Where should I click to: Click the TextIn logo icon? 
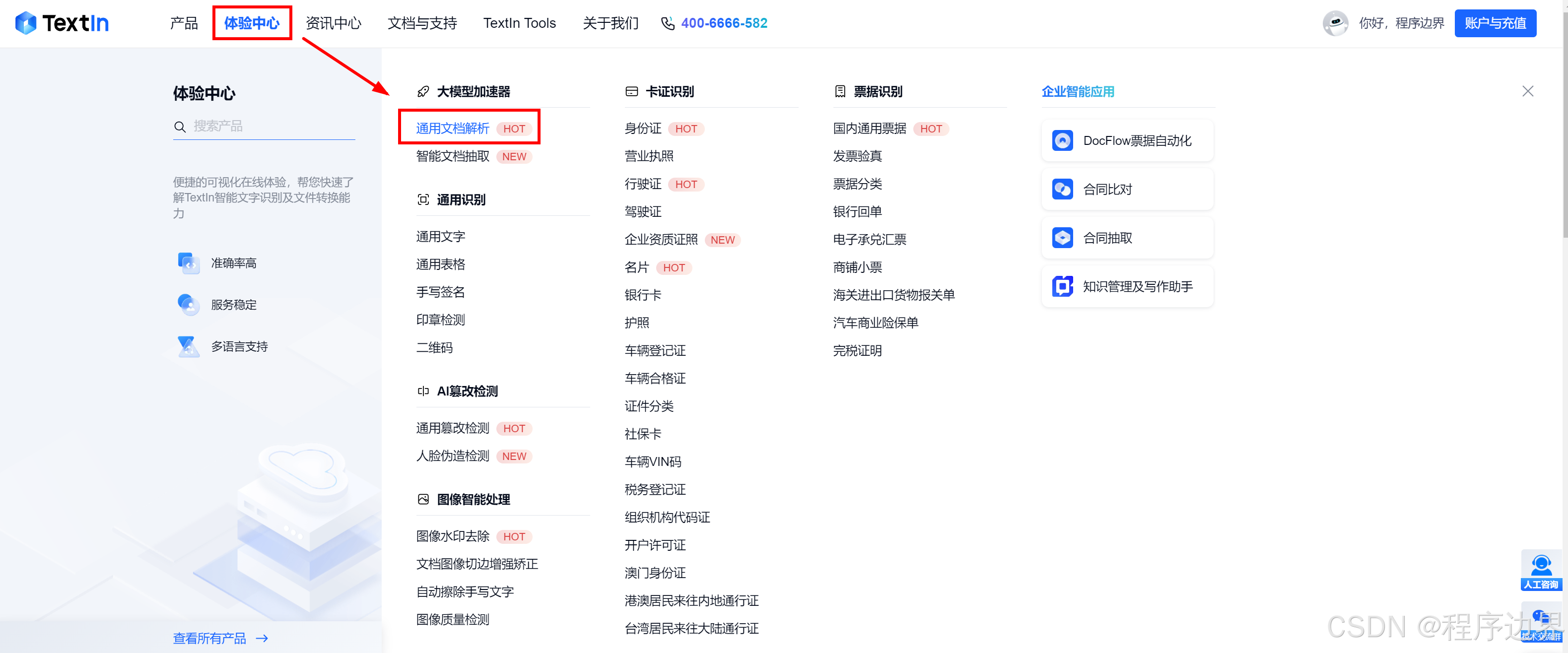point(26,23)
